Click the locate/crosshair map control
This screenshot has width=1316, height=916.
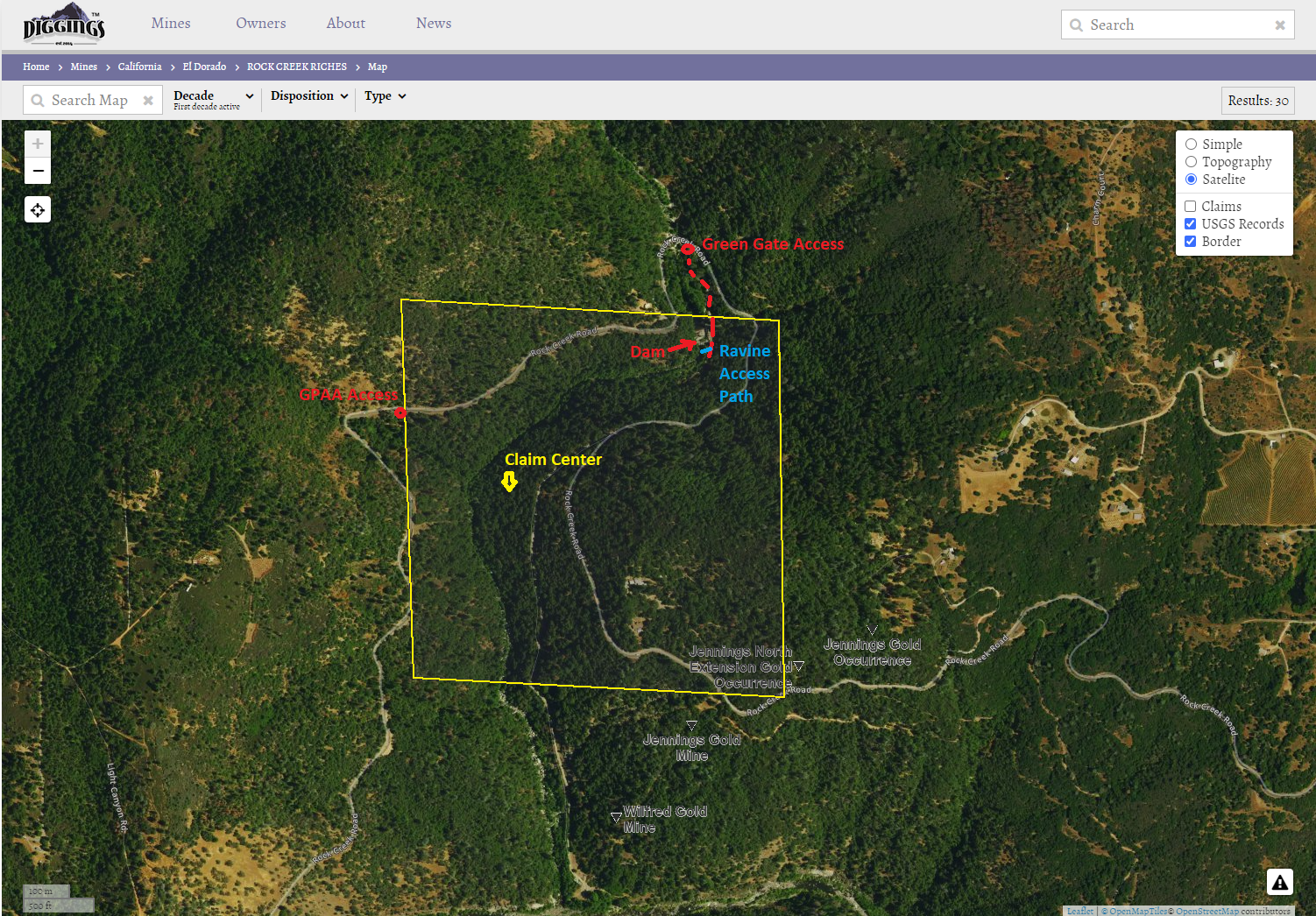tap(38, 210)
